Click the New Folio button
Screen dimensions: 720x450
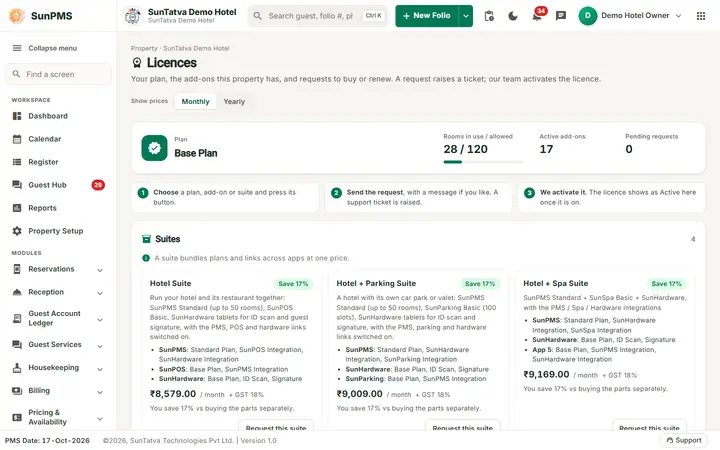coord(427,16)
